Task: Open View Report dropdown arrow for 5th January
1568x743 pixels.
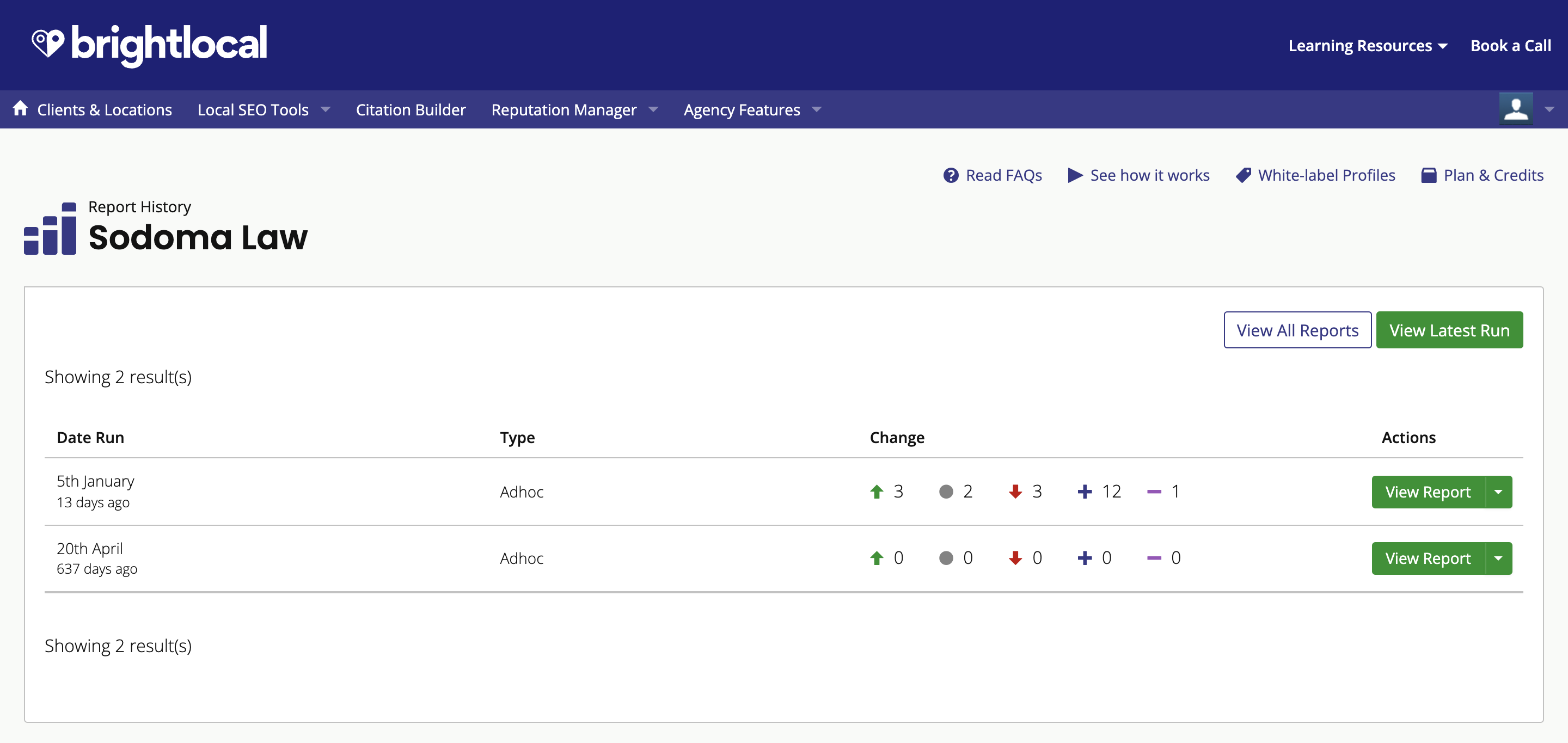Action: tap(1499, 492)
